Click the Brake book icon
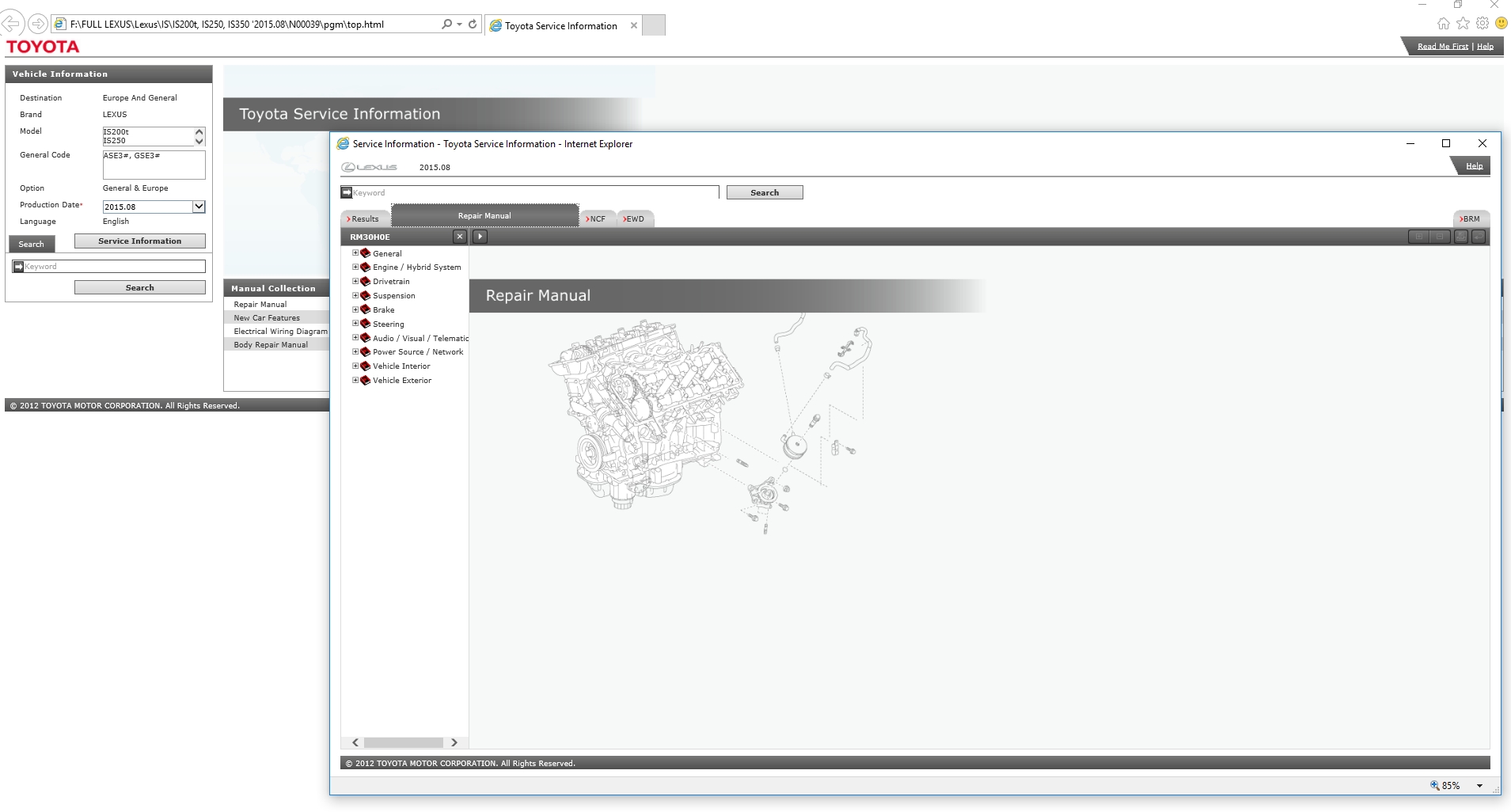Screen dimensions: 1511x812 click(366, 309)
